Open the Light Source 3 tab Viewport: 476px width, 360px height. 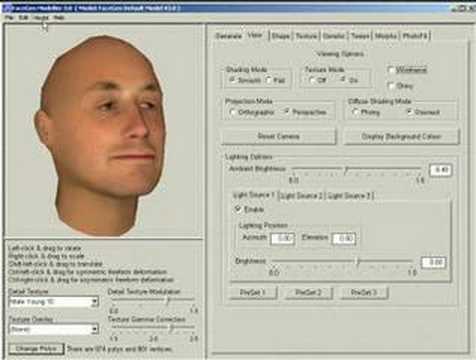349,196
